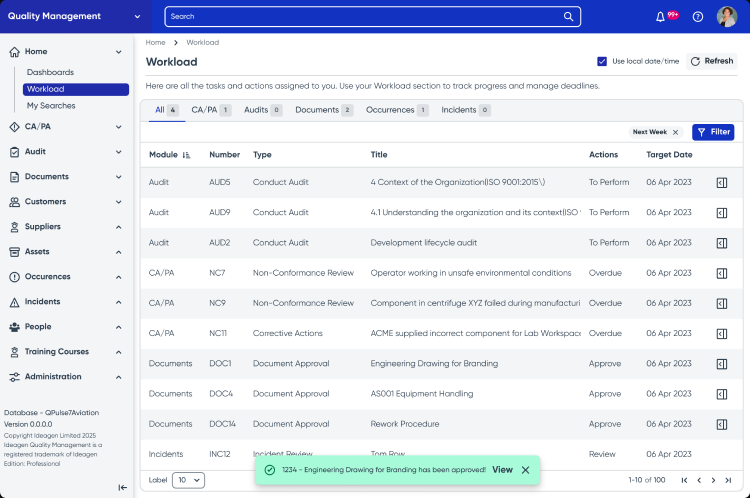Dismiss the approval notification toast
The width and height of the screenshot is (750, 498).
525,470
